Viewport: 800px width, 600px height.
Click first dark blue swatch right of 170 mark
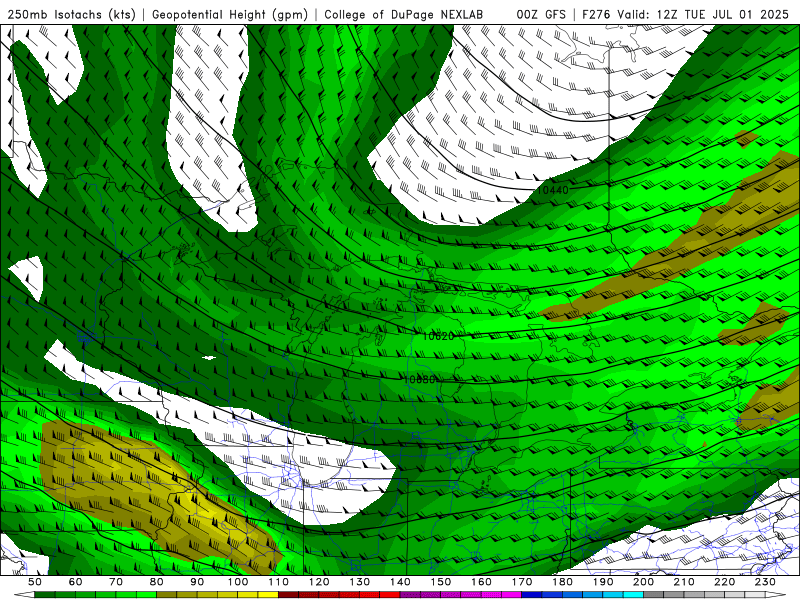(x=532, y=595)
